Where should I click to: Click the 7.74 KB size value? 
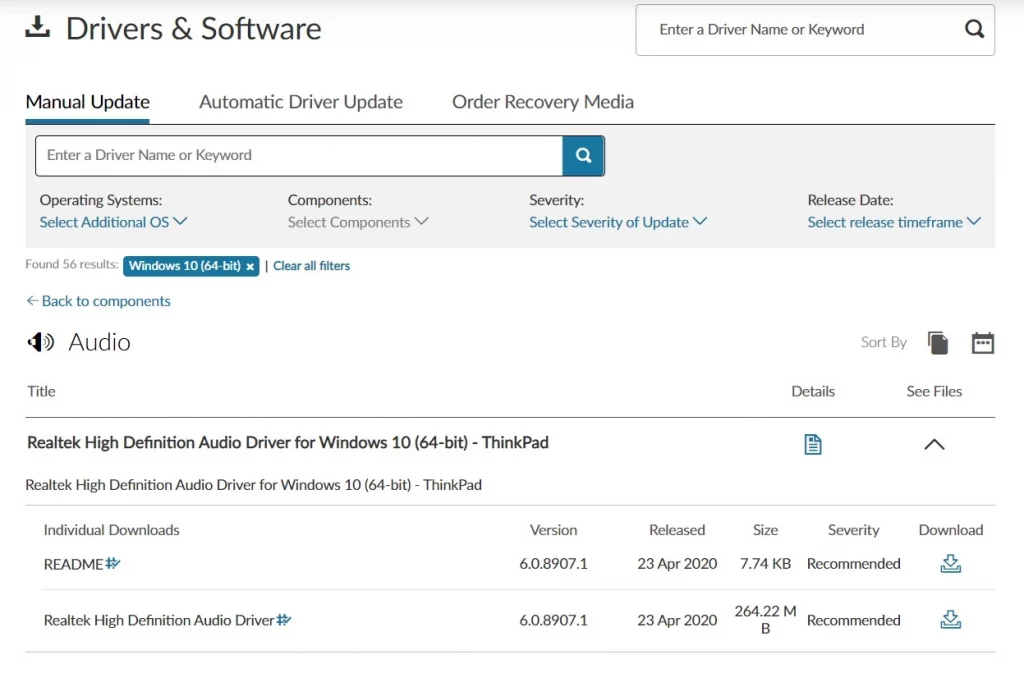pyautogui.click(x=765, y=563)
